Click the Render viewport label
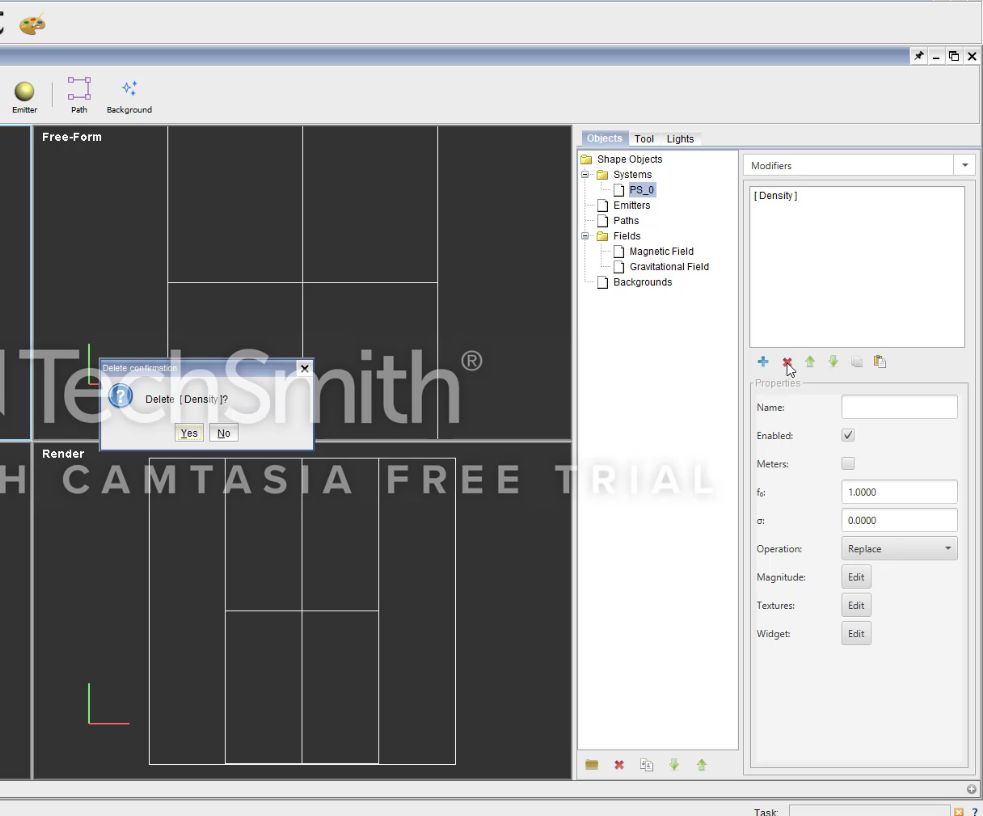 coord(63,453)
